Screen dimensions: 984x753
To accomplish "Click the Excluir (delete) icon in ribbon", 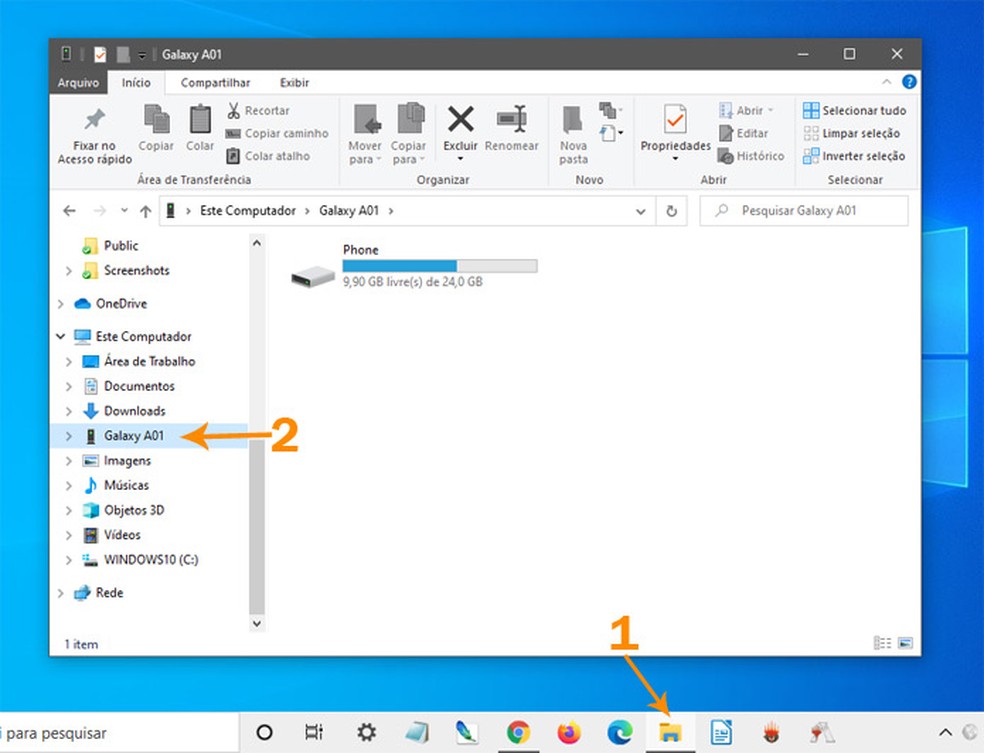I will pyautogui.click(x=460, y=121).
